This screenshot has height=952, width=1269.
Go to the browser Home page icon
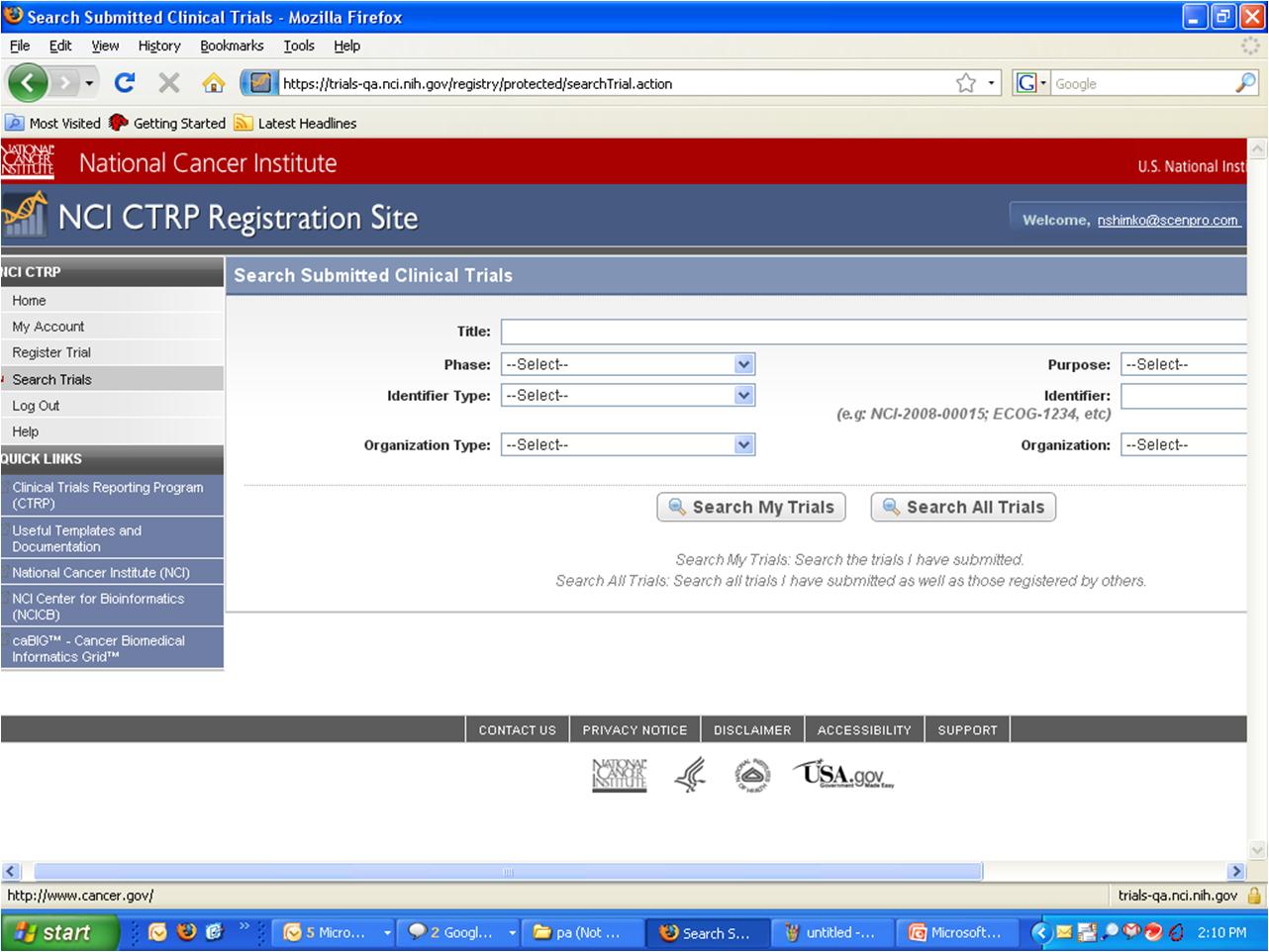213,83
